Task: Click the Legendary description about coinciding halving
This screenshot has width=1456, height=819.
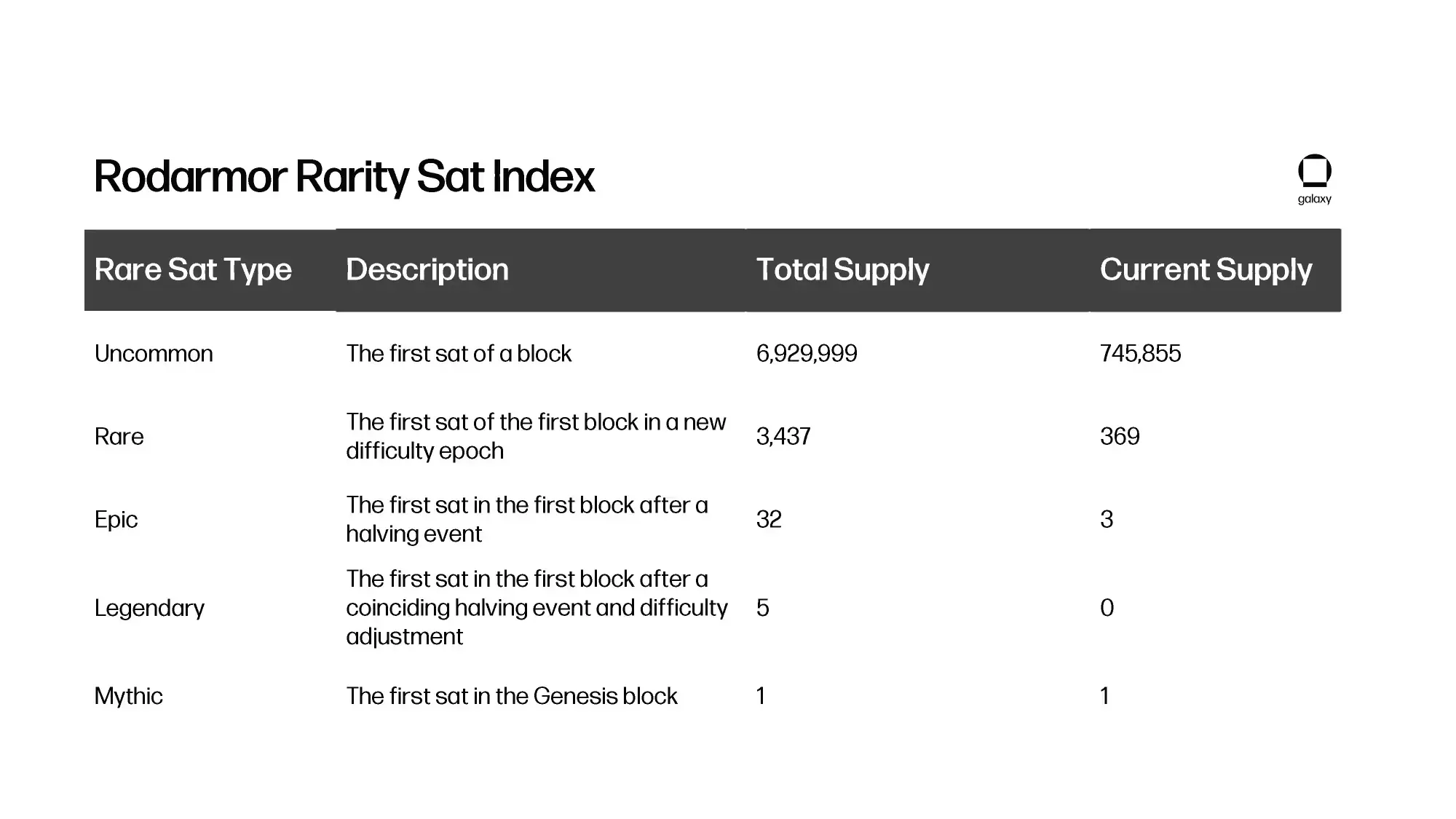Action: [537, 608]
